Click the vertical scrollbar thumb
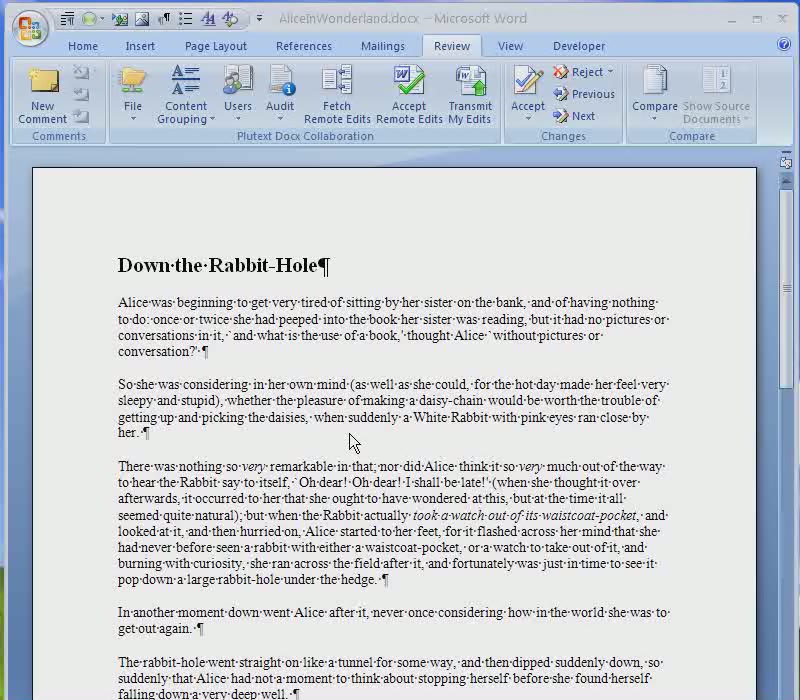This screenshot has width=800, height=700. [x=786, y=288]
